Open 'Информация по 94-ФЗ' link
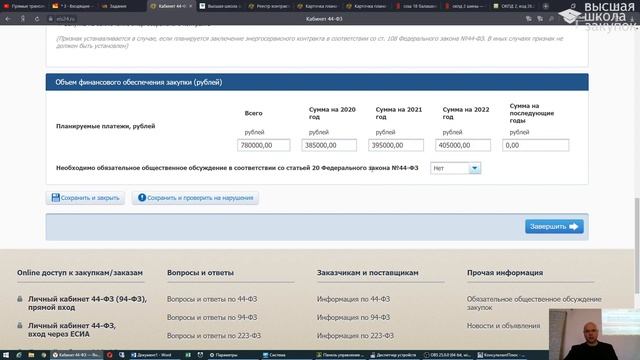Screen dimensions: 640x360 353,317
